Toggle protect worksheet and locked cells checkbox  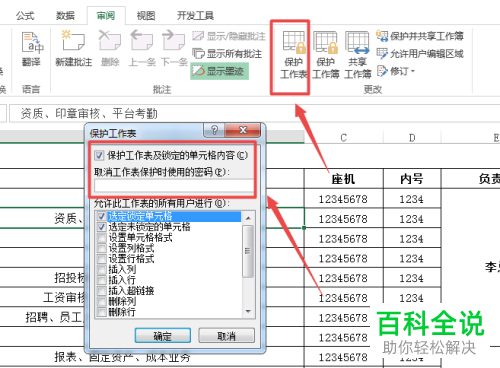(x=99, y=155)
